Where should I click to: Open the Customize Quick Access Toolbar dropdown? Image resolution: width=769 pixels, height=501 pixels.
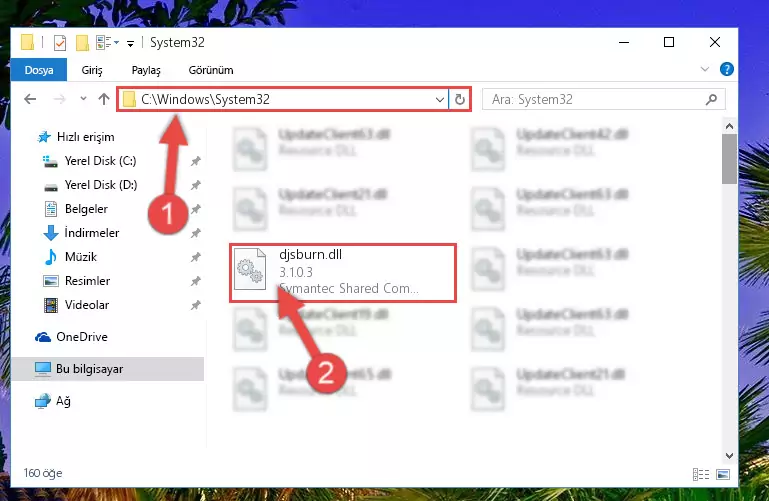pos(130,44)
